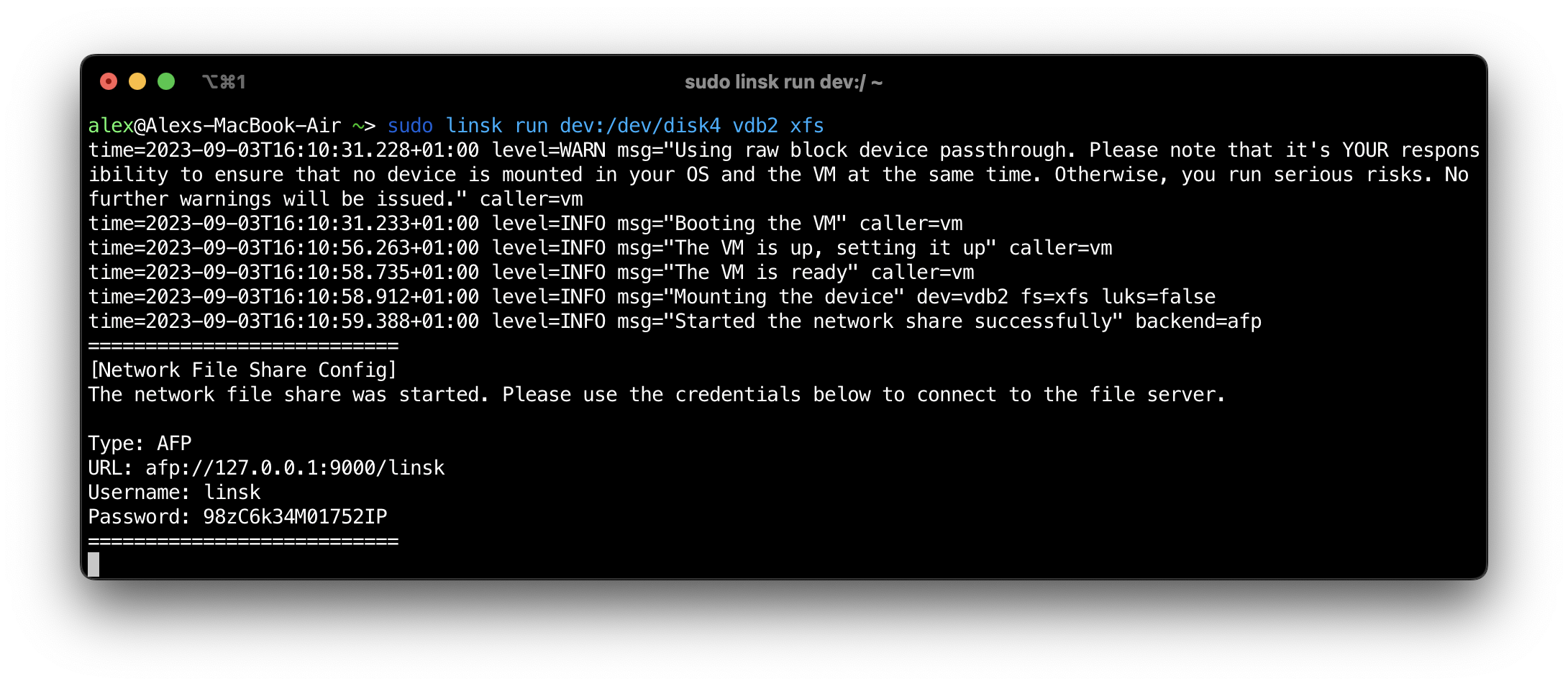Click the blue sudo command text
1568x686 pixels.
click(x=410, y=124)
